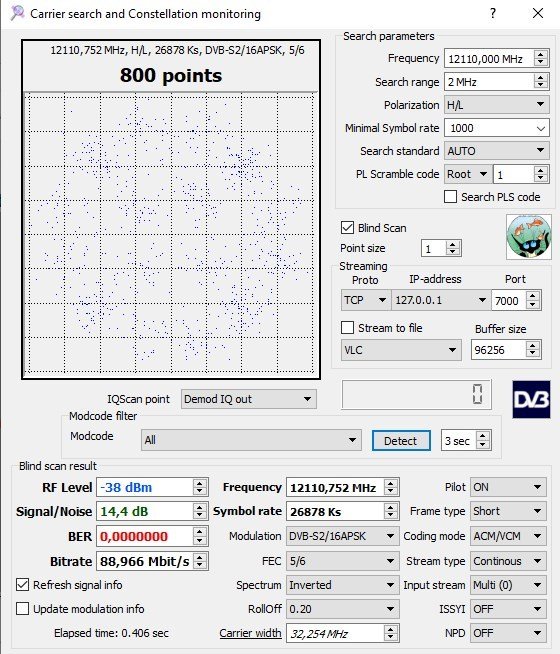The image size is (560, 654).
Task: Open the ISSYI OFF dropdown
Action: pos(508,609)
